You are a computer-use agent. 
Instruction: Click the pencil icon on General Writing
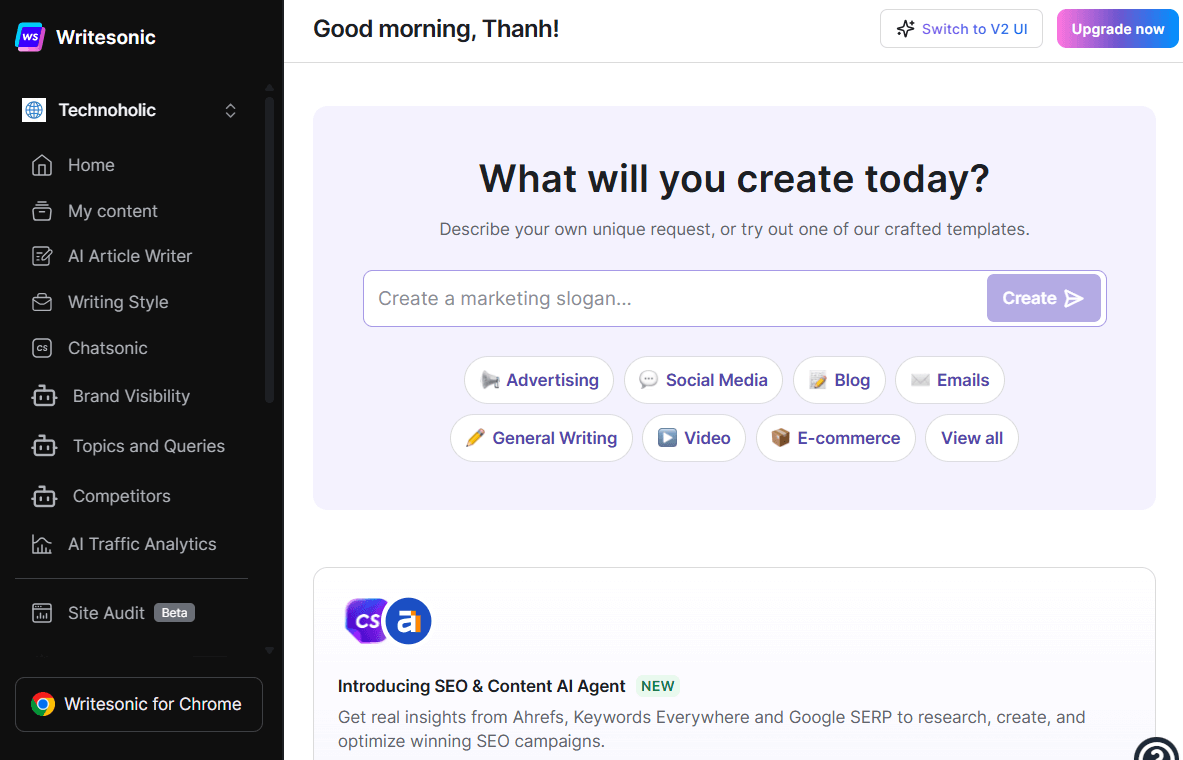coord(475,438)
